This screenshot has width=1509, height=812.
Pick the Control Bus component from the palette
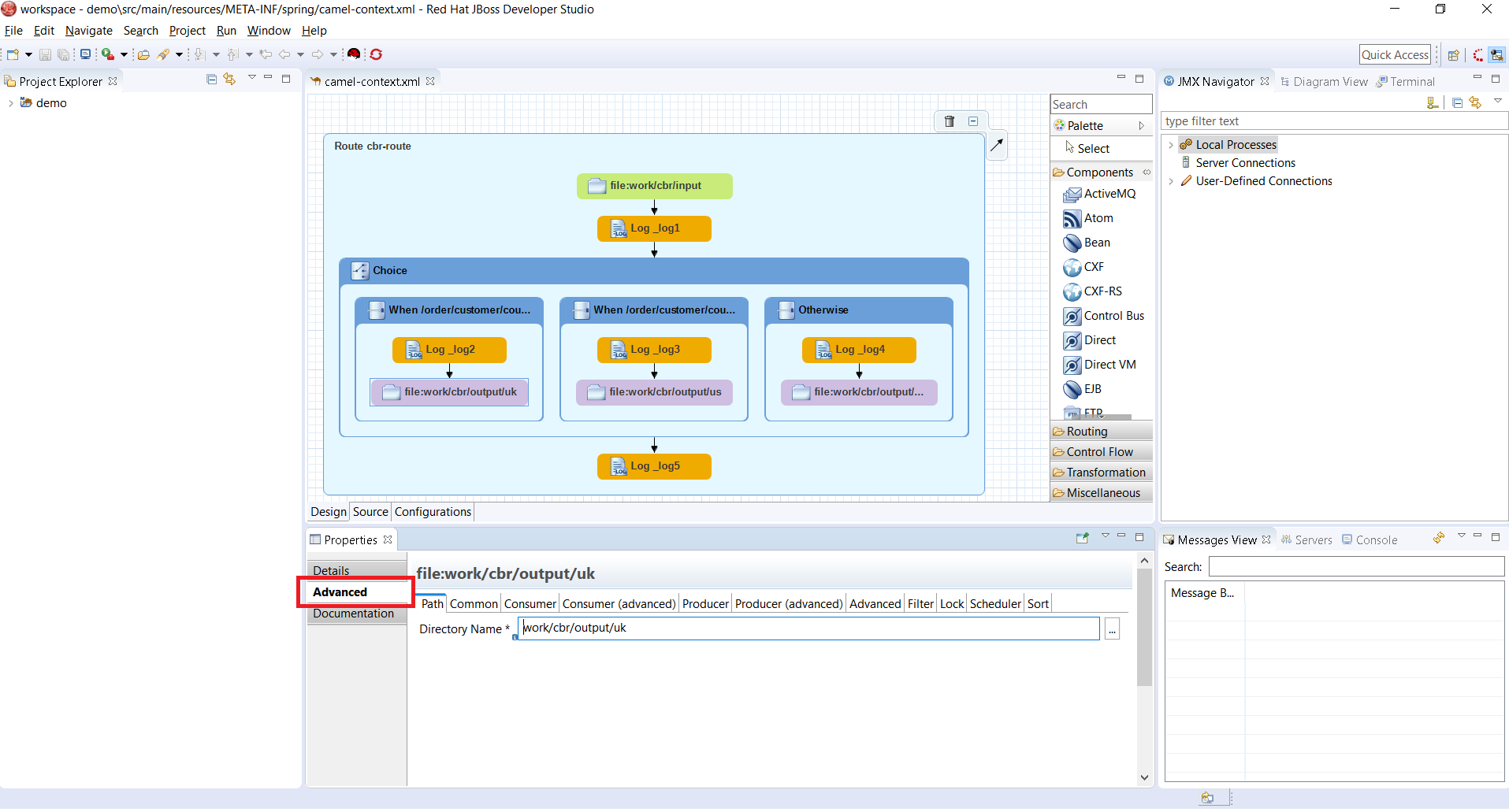tap(1113, 316)
